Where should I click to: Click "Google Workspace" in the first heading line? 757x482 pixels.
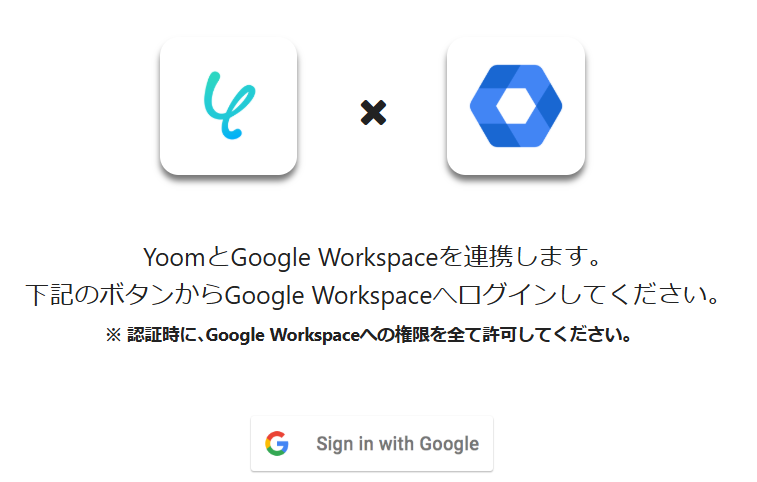(x=335, y=258)
